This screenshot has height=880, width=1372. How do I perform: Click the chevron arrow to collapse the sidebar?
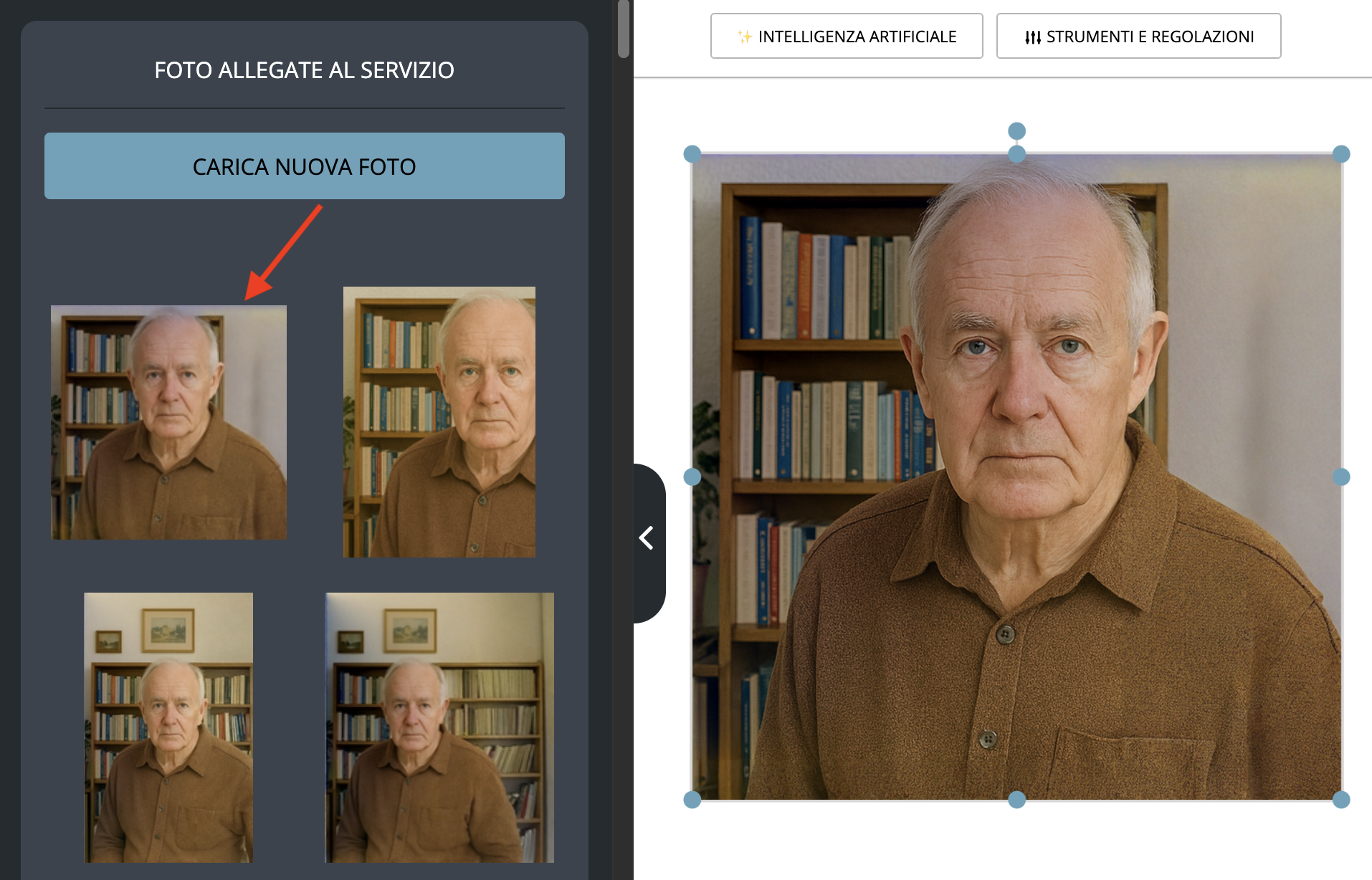point(647,537)
